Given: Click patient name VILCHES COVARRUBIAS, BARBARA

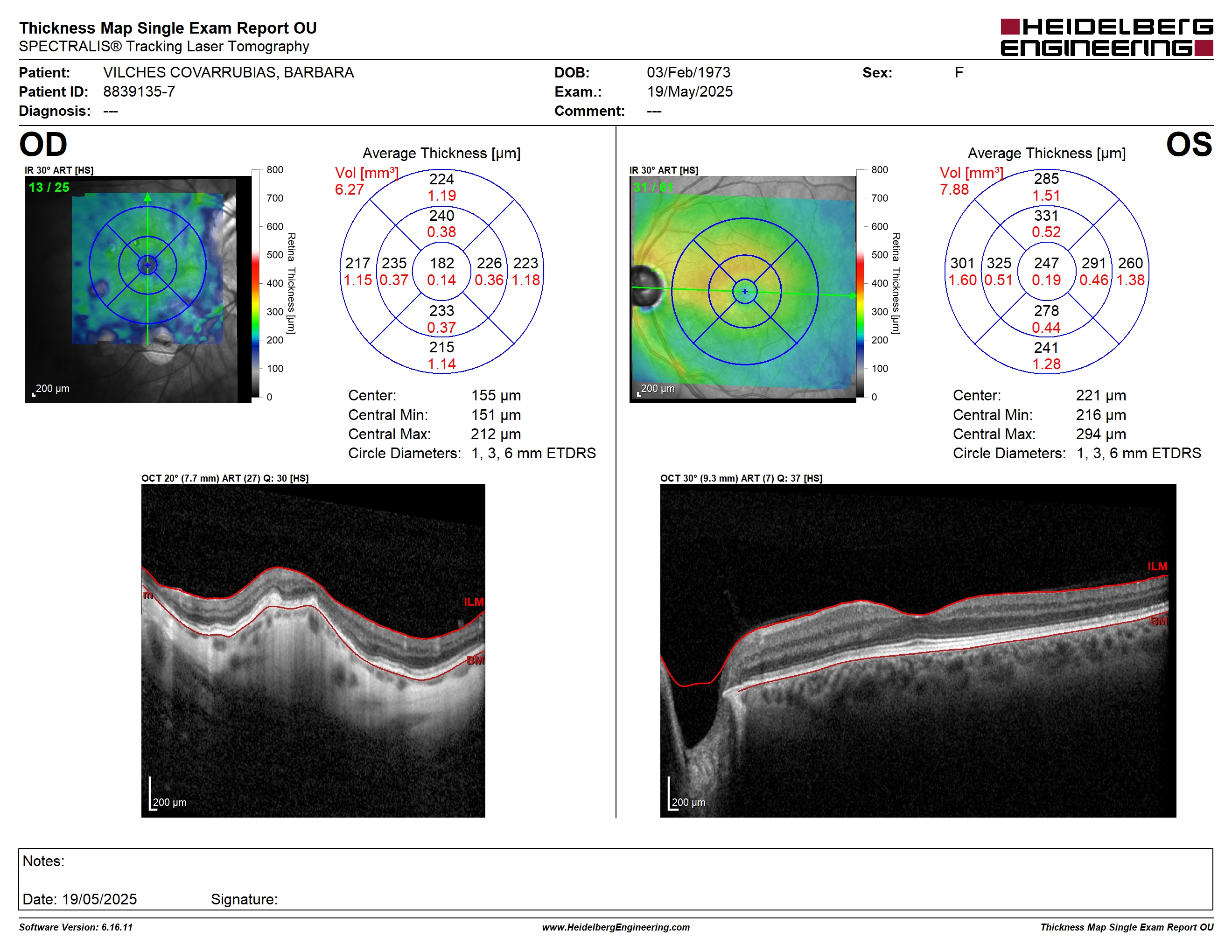Looking at the screenshot, I should click(x=229, y=73).
